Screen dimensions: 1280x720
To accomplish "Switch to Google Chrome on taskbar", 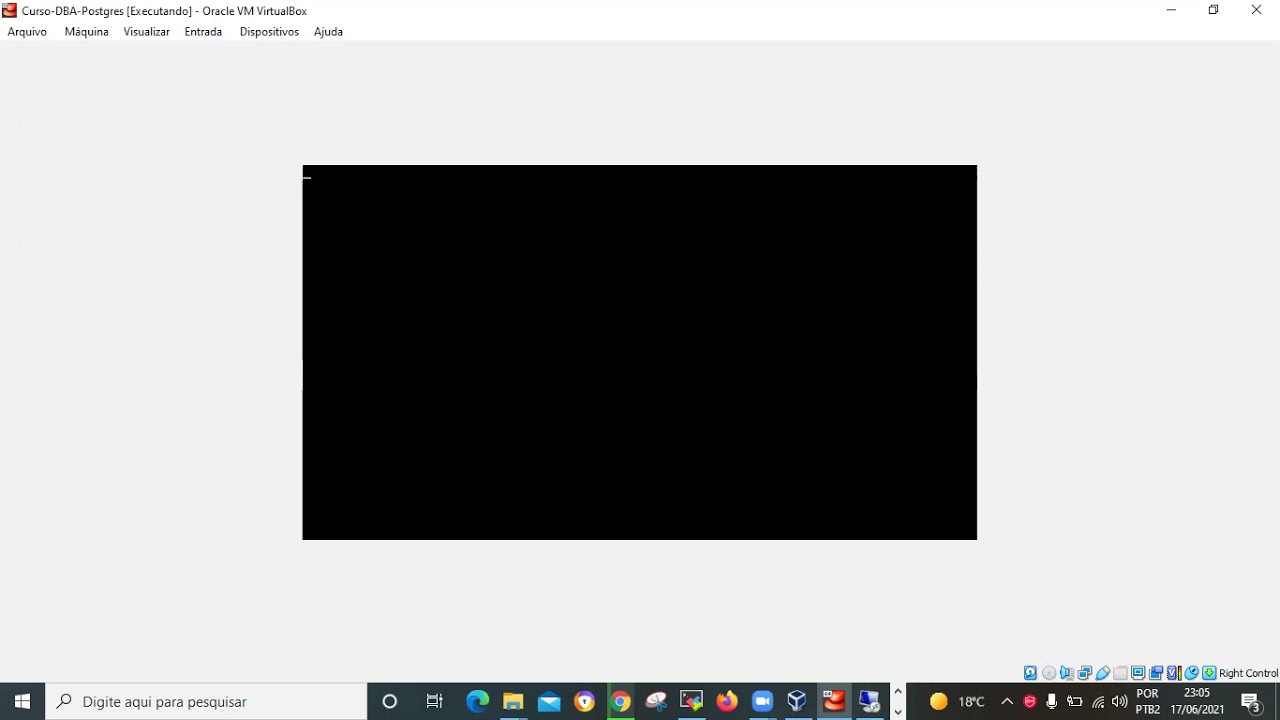I will [620, 701].
